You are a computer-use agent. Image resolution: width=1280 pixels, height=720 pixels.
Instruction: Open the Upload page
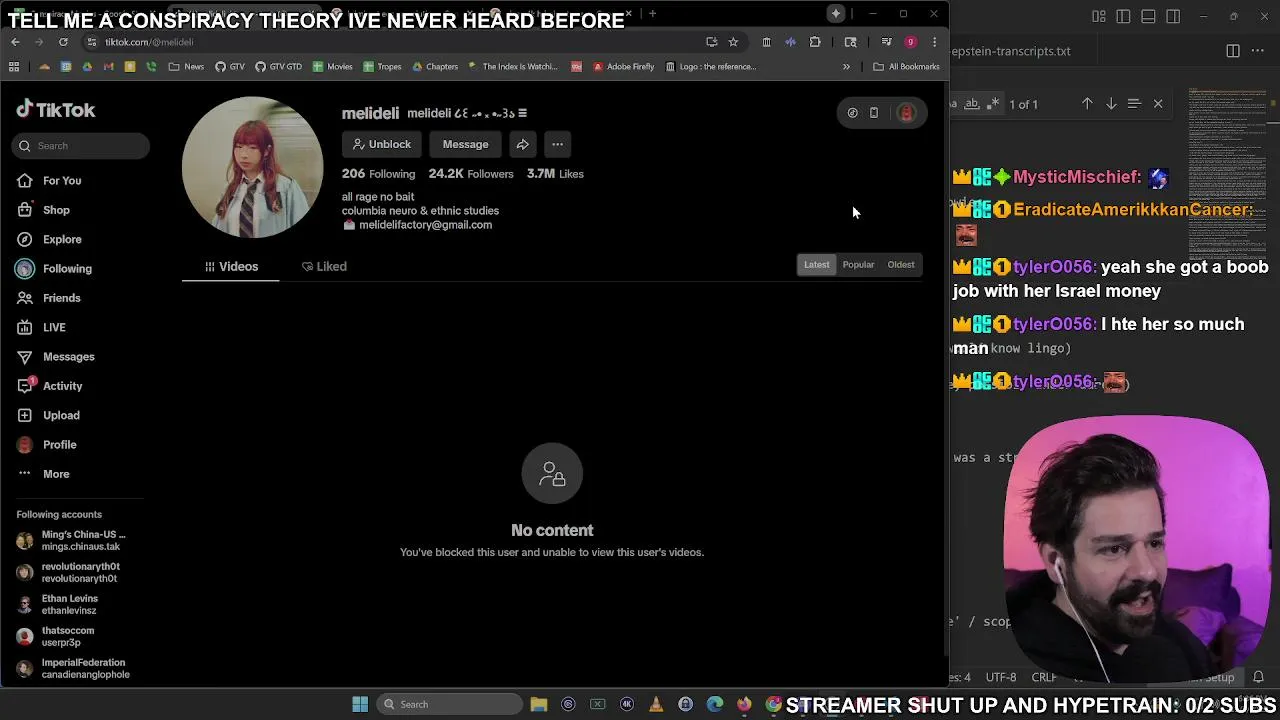coord(49,415)
